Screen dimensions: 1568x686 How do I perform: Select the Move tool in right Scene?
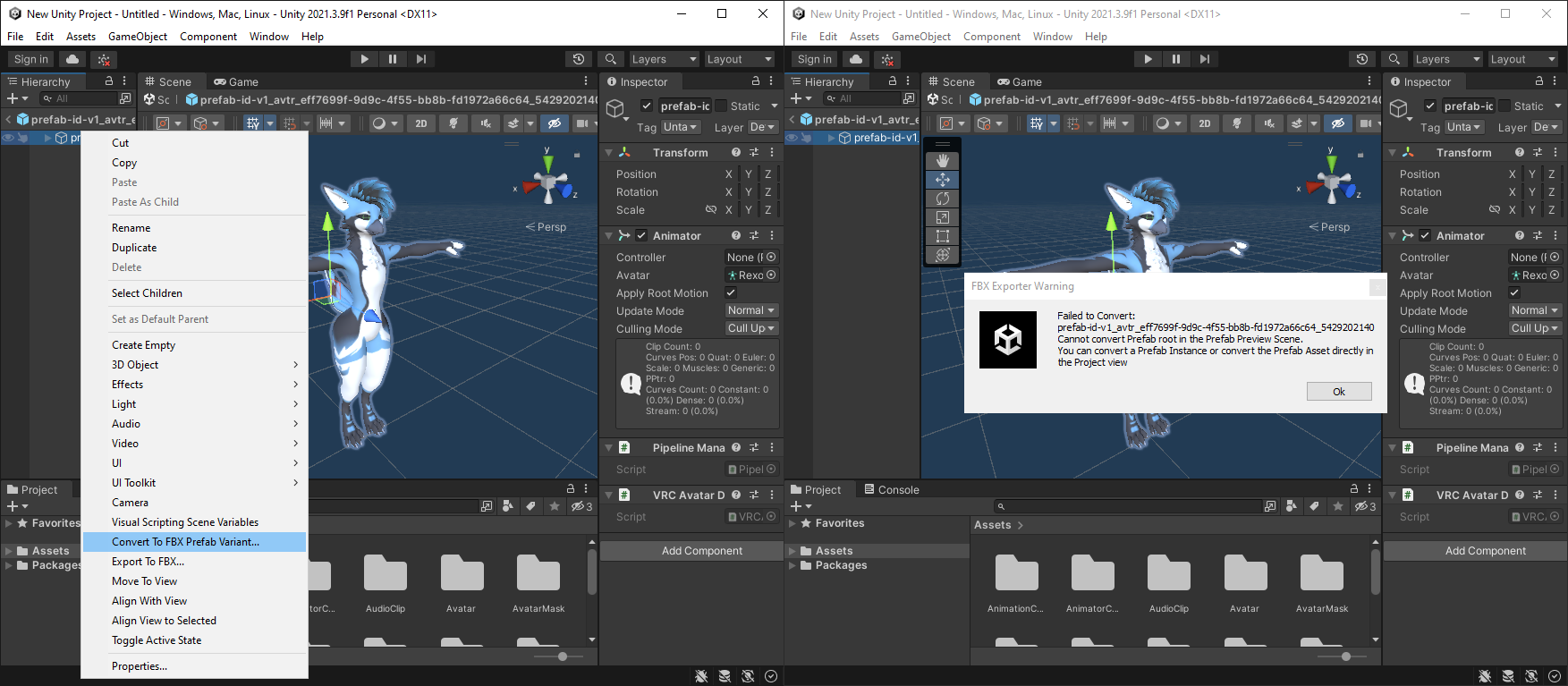pyautogui.click(x=943, y=180)
